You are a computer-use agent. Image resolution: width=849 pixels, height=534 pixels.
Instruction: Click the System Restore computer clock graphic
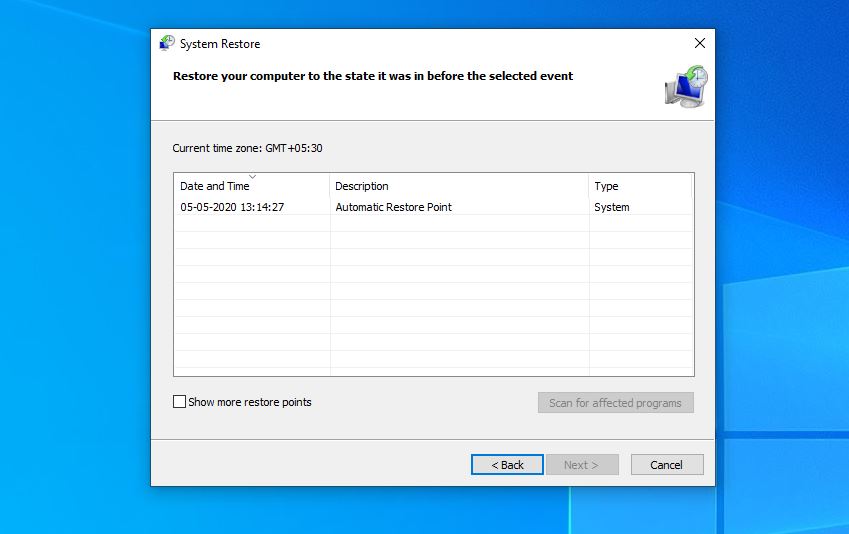point(686,87)
